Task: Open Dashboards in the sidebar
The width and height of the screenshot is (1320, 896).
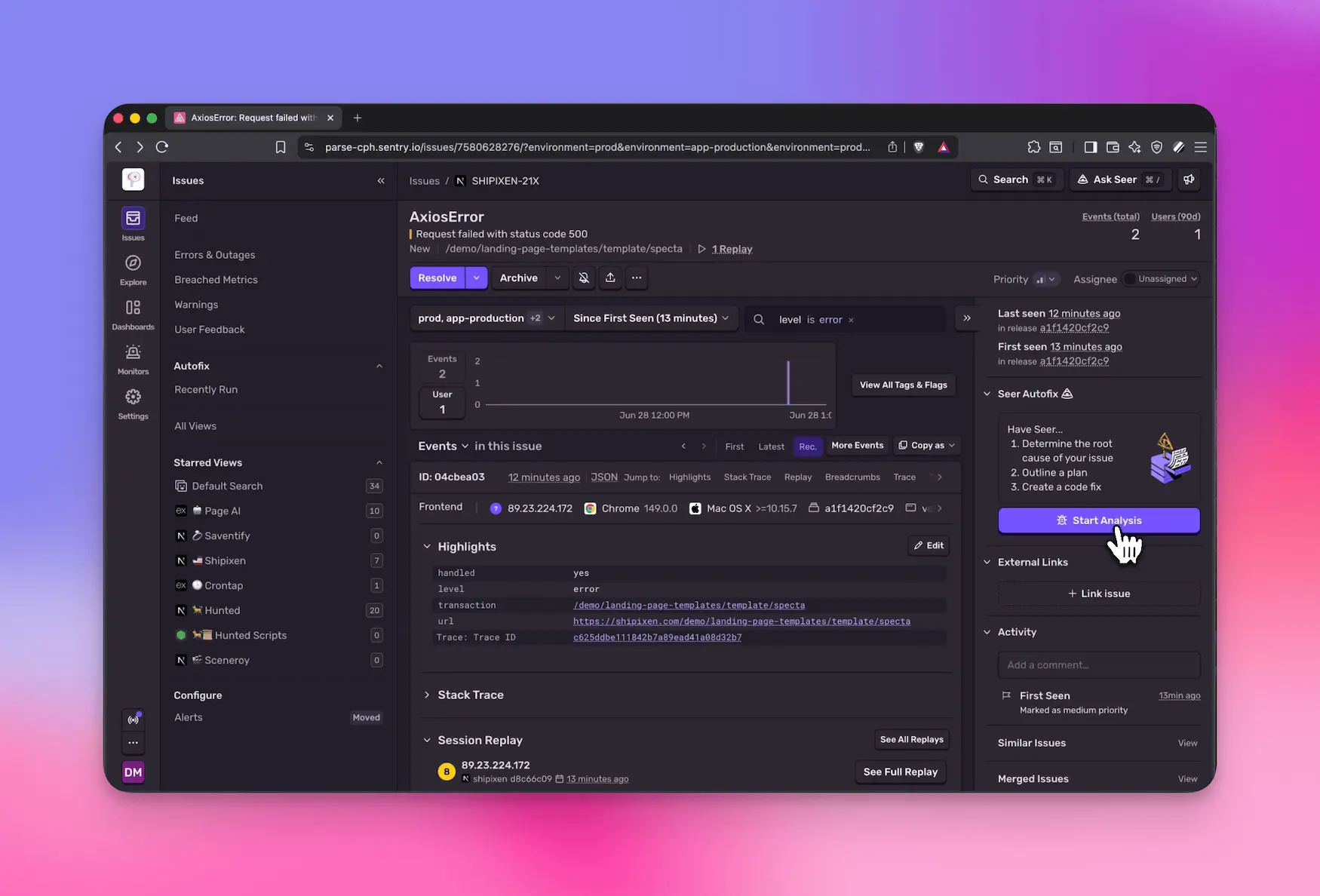Action: [x=133, y=308]
